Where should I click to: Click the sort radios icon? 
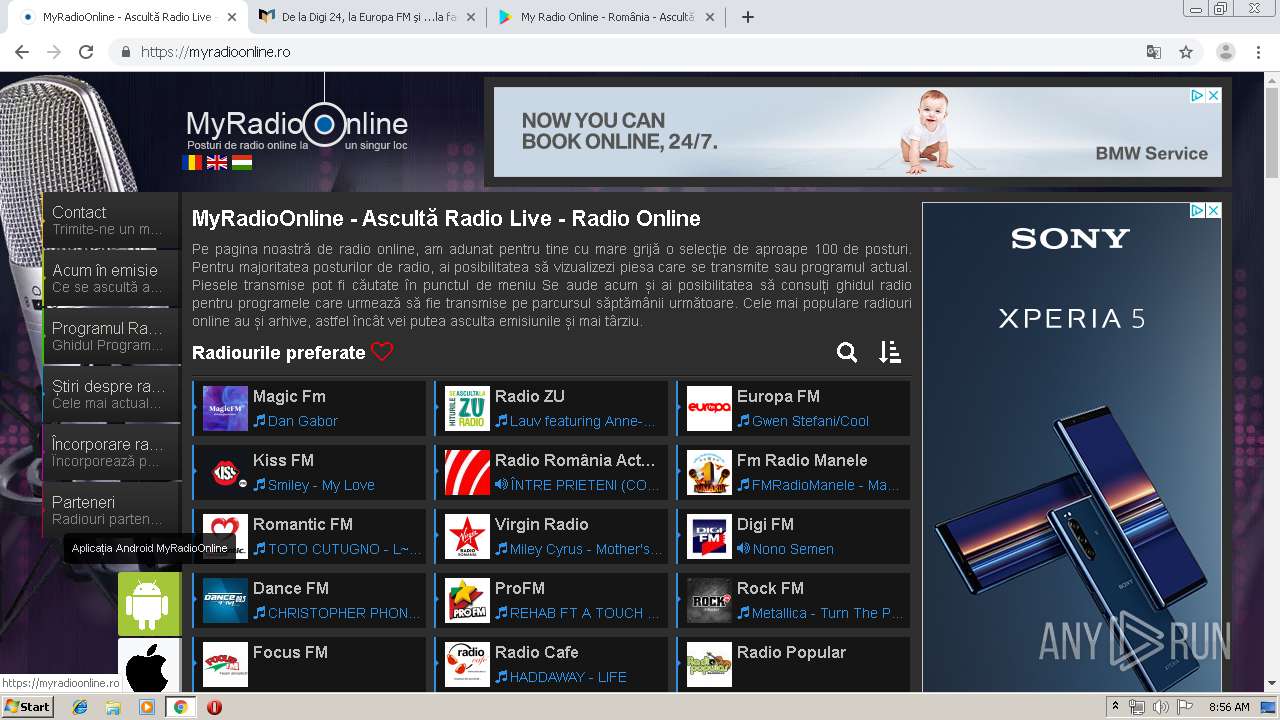(x=890, y=352)
